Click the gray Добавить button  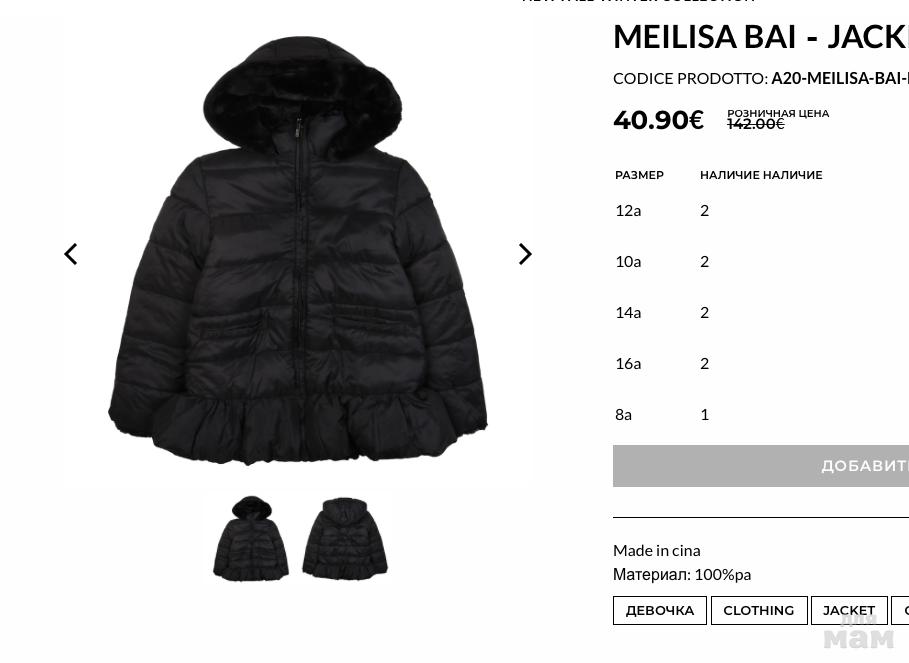[x=761, y=466]
